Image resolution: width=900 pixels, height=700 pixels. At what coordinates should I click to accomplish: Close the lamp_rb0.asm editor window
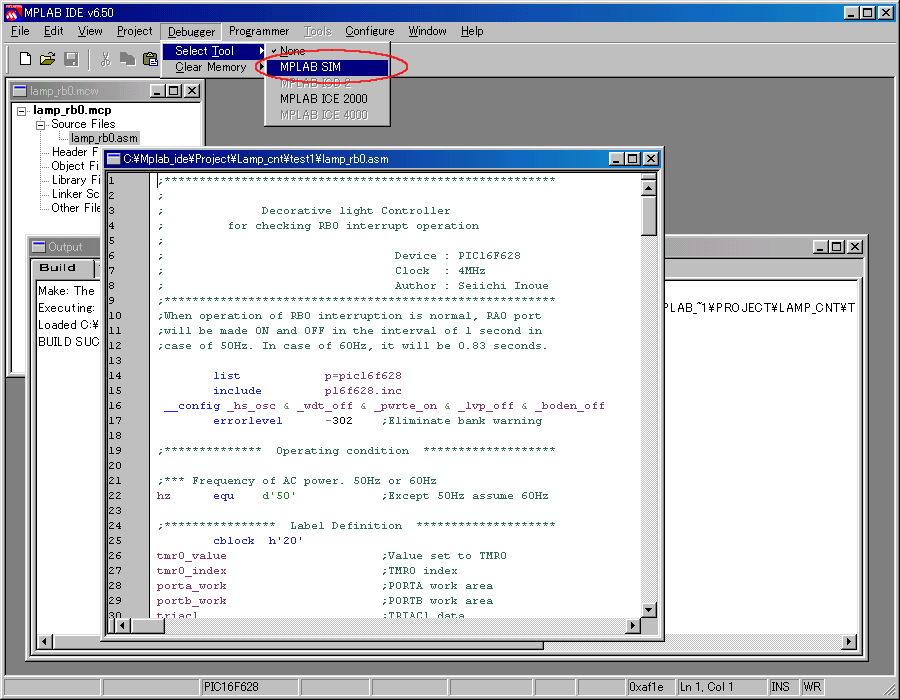tap(650, 159)
